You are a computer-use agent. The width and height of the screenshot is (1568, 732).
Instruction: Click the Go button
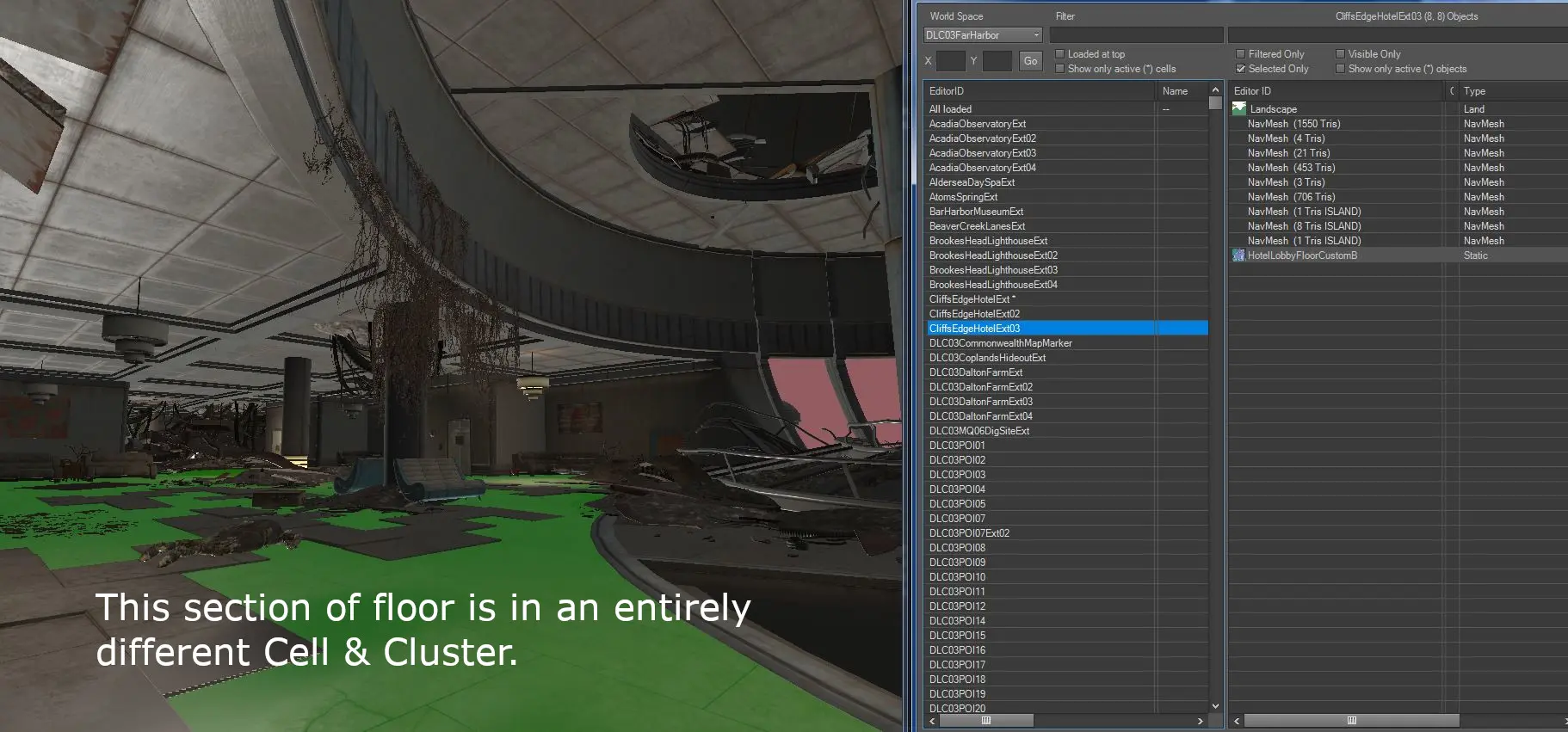[1030, 61]
